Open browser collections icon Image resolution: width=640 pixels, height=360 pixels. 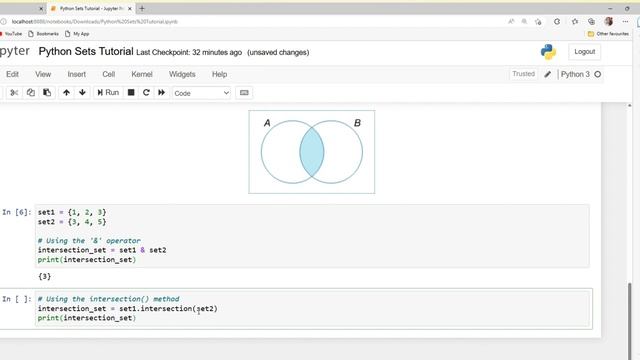pyautogui.click(x=591, y=22)
